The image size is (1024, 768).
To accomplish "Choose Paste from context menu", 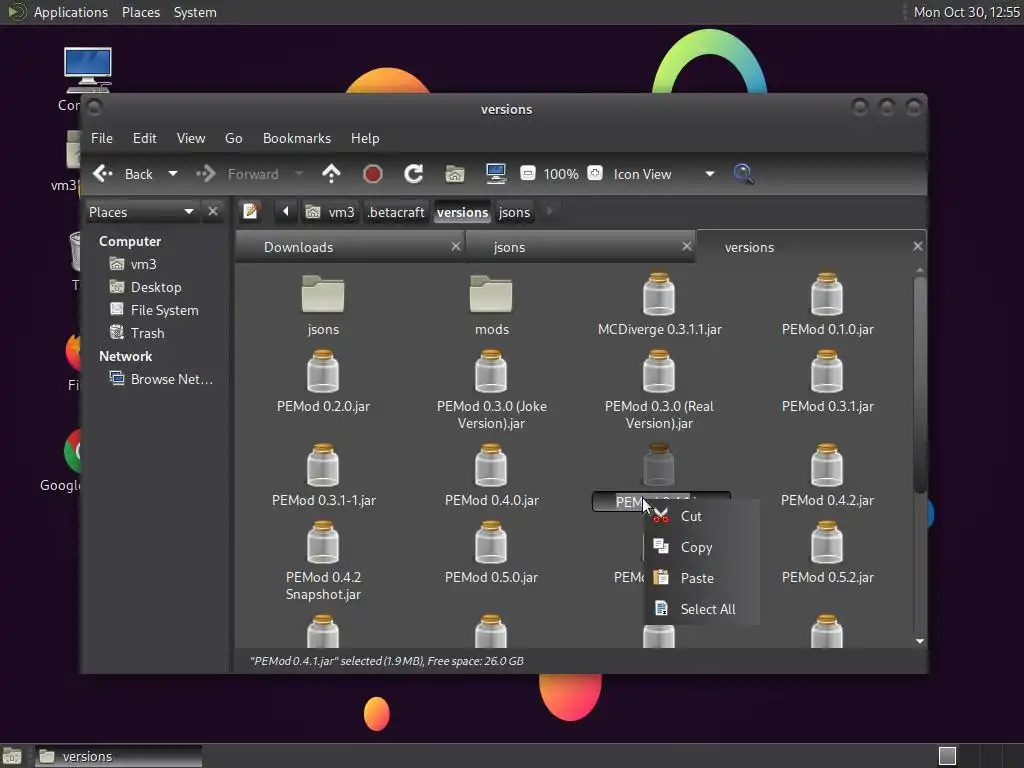I will (x=702, y=578).
